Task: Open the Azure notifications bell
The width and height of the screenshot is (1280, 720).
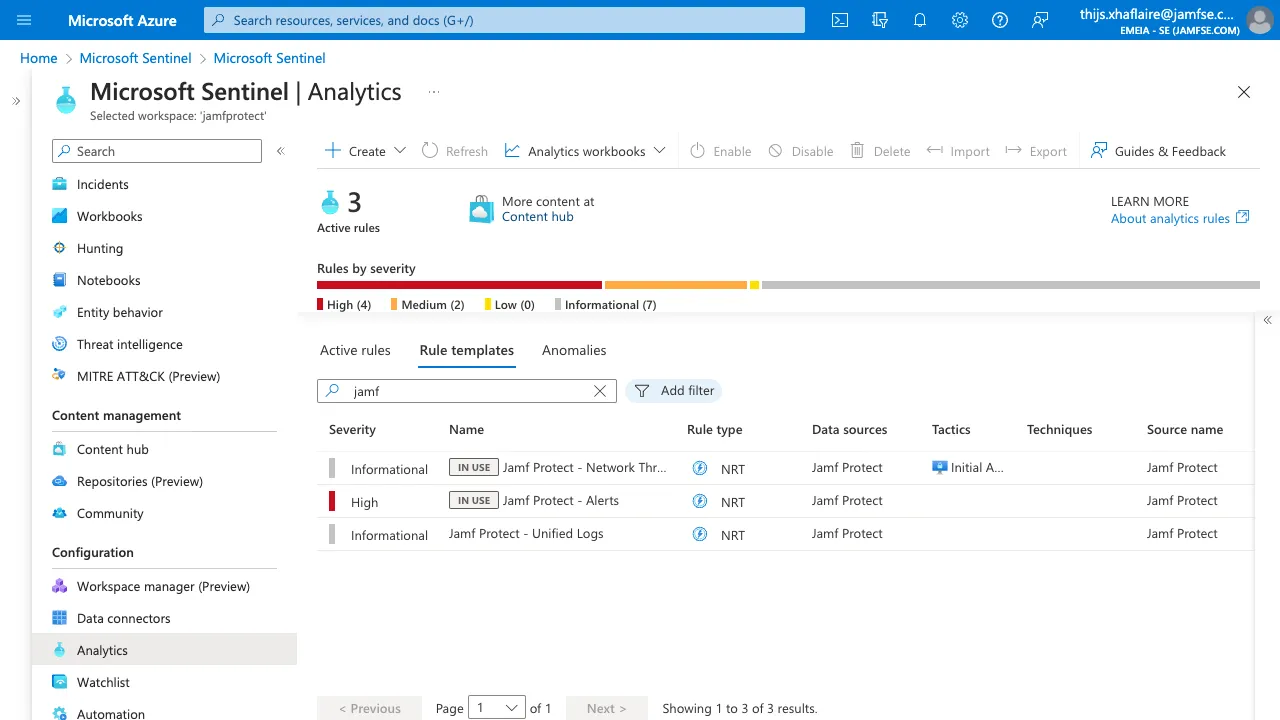Action: 920,20
